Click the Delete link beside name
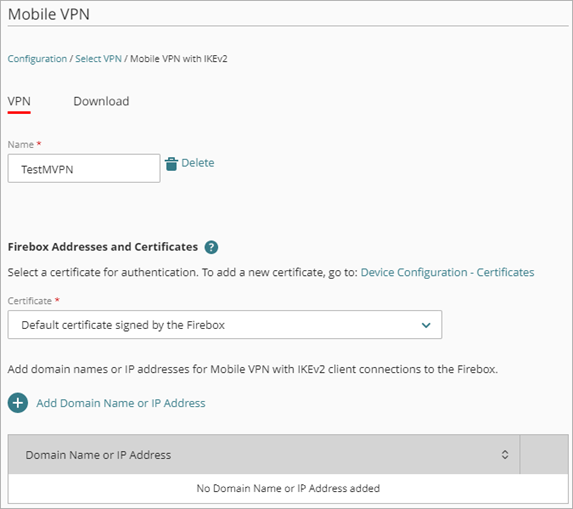Viewport: 573px width, 509px height. [198, 163]
